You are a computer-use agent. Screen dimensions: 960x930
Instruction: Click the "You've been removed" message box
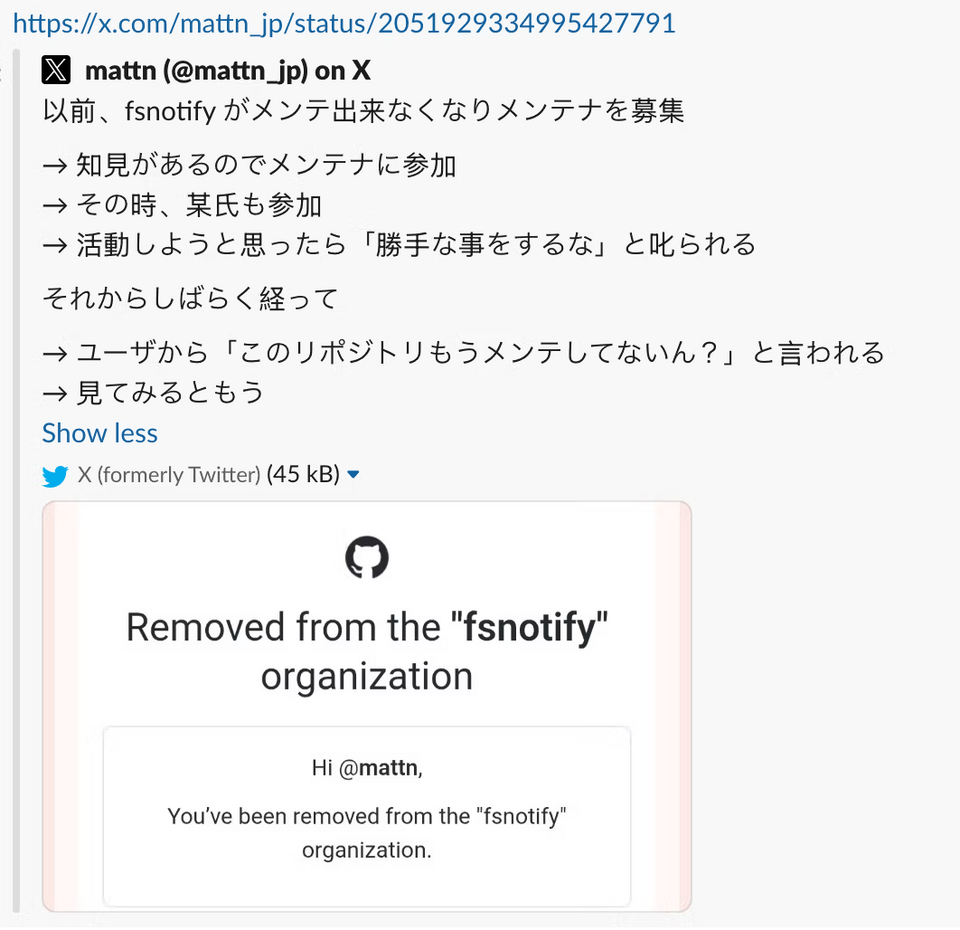pyautogui.click(x=367, y=817)
